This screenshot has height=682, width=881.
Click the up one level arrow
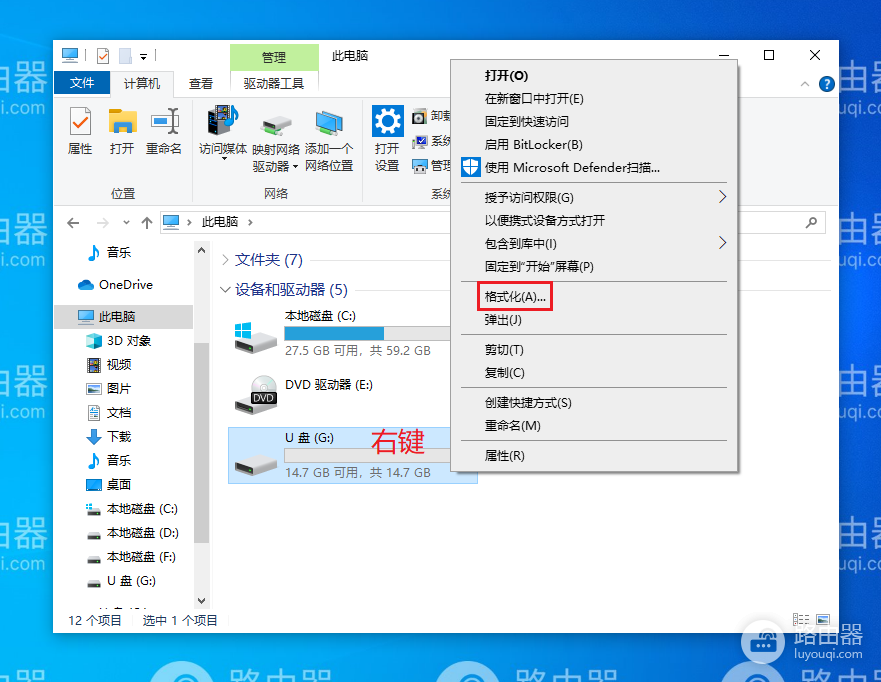coord(147,223)
